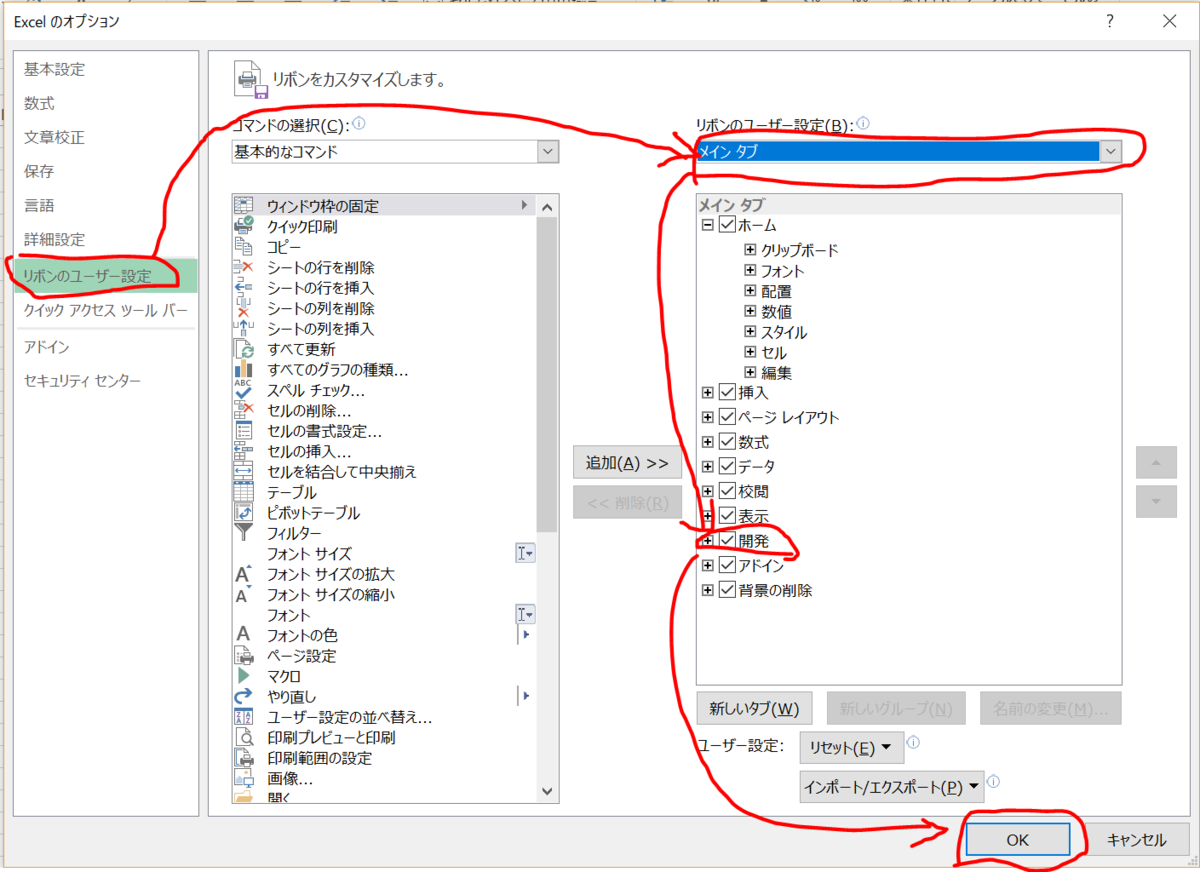The image size is (1200, 872).
Task: Click the 追加 >> button
Action: click(627, 463)
